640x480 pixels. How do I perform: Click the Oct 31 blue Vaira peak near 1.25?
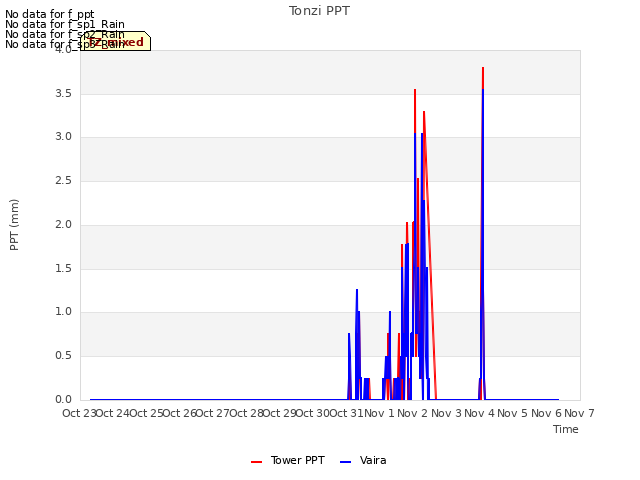point(357,290)
